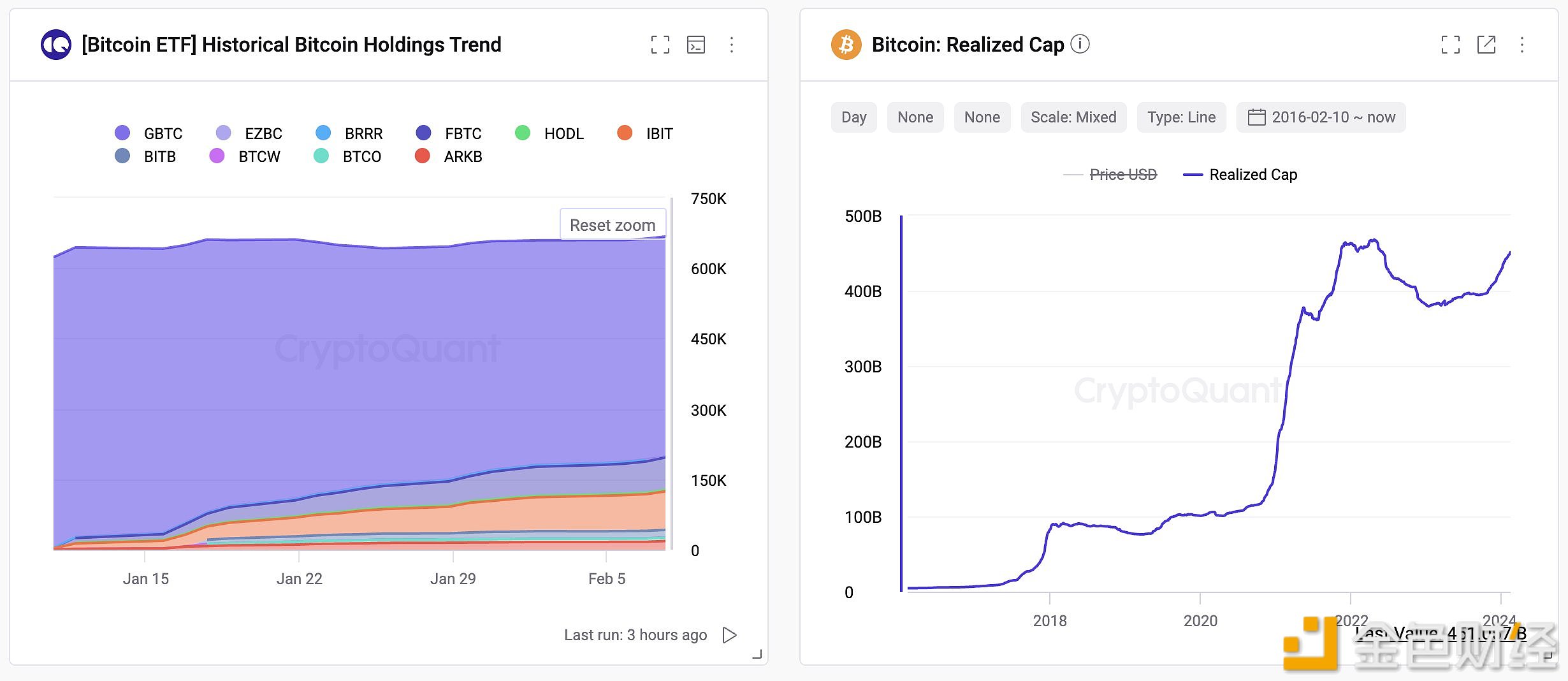1568x681 pixels.
Task: Click info icon beside Realized Cap title
Action: pyautogui.click(x=1080, y=44)
